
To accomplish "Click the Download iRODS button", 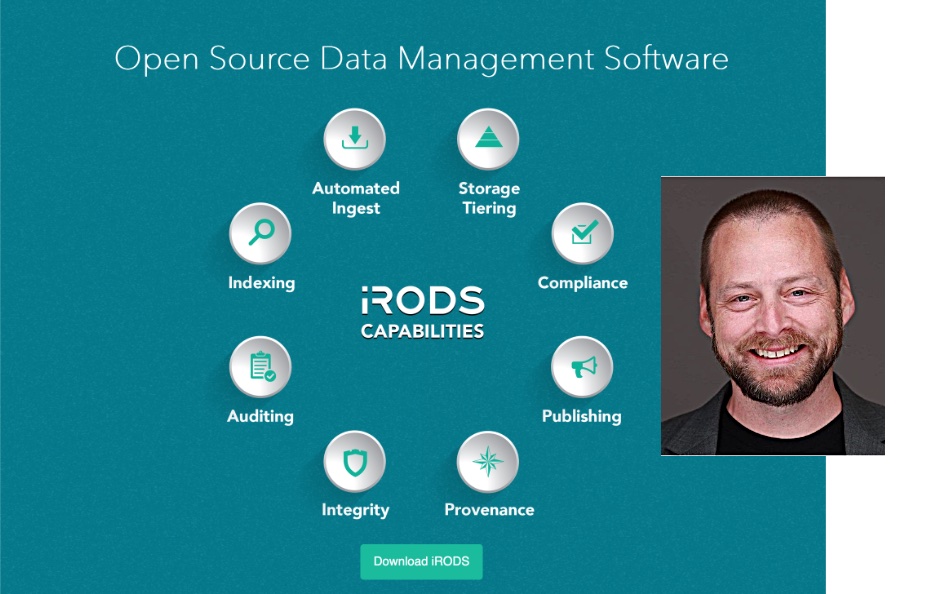I will click(422, 561).
